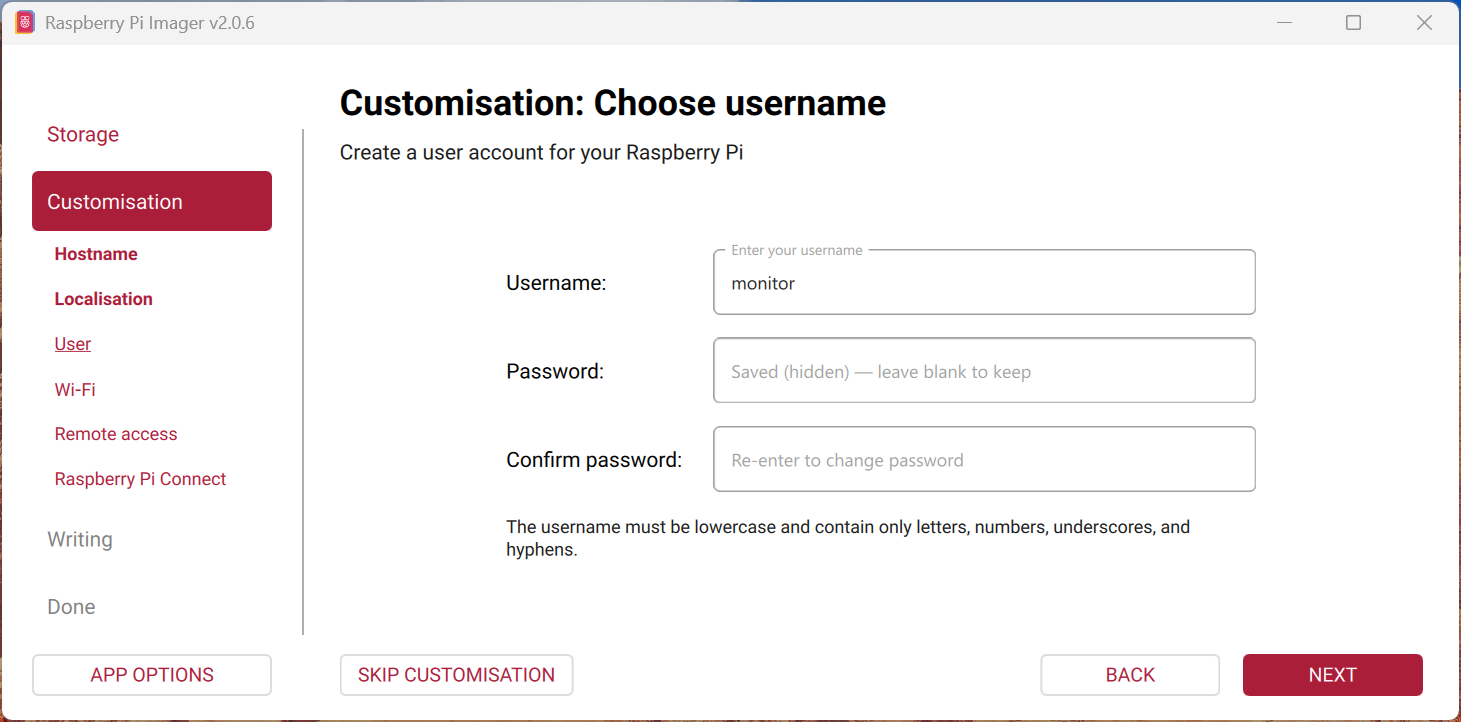Proceed with the NEXT button
This screenshot has width=1461, height=722.
pos(1333,675)
